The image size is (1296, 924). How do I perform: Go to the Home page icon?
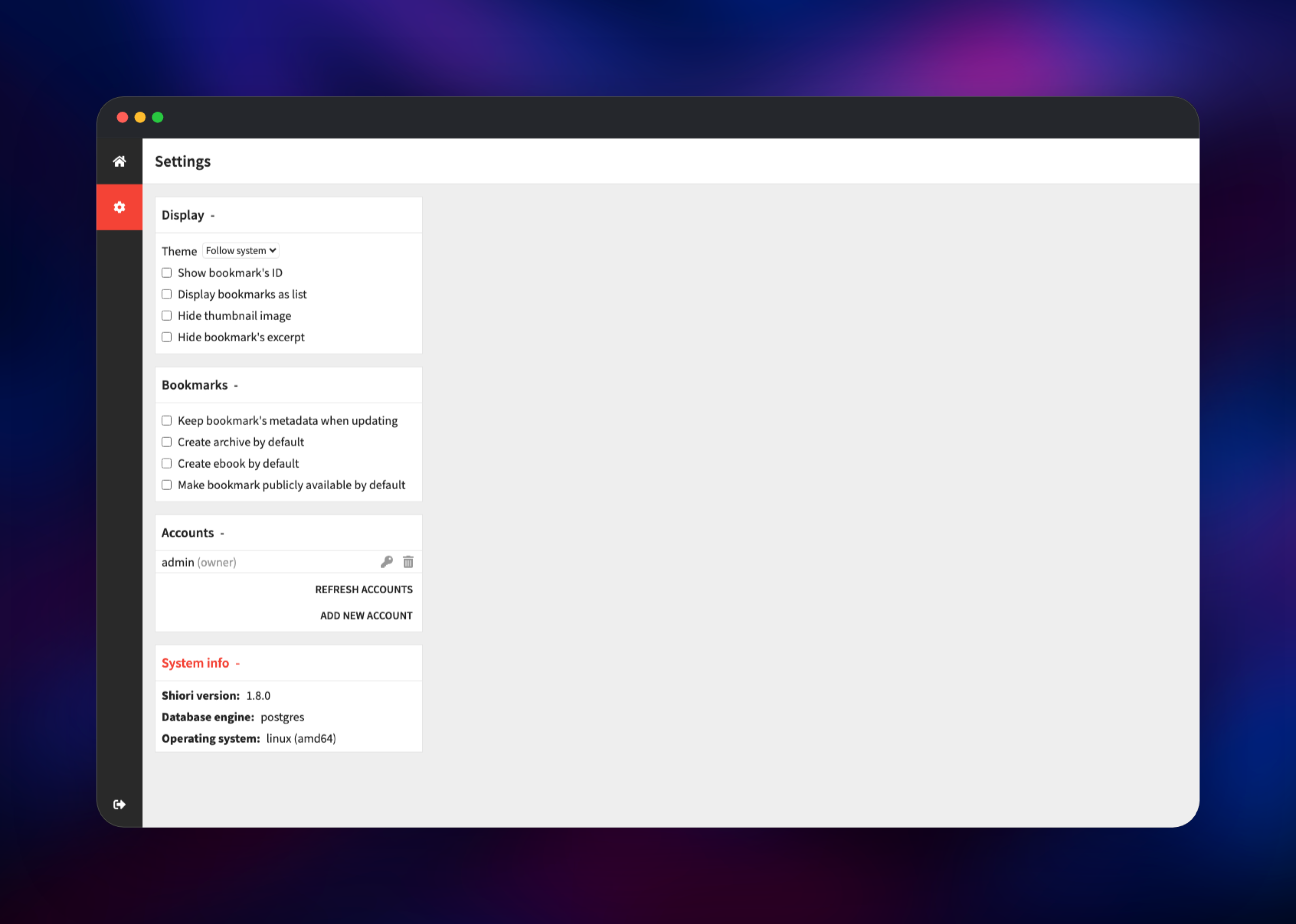click(119, 162)
